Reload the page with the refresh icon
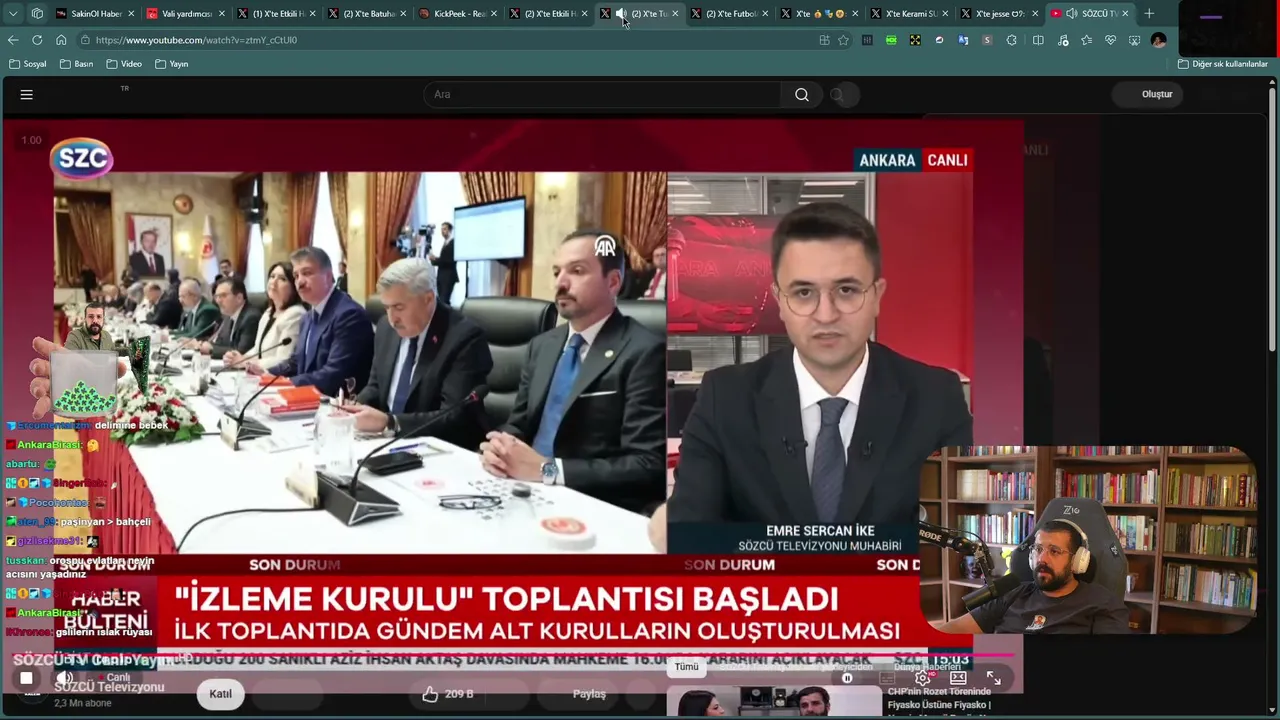 [37, 40]
